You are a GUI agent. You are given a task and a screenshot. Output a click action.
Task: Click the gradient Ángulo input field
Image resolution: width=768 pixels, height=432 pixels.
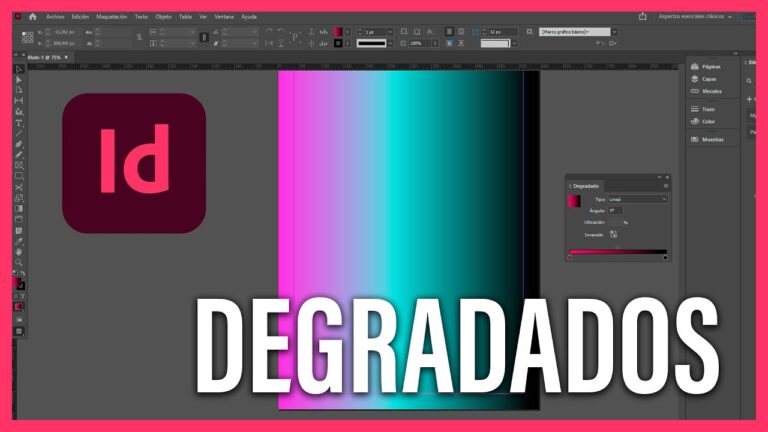click(x=615, y=211)
